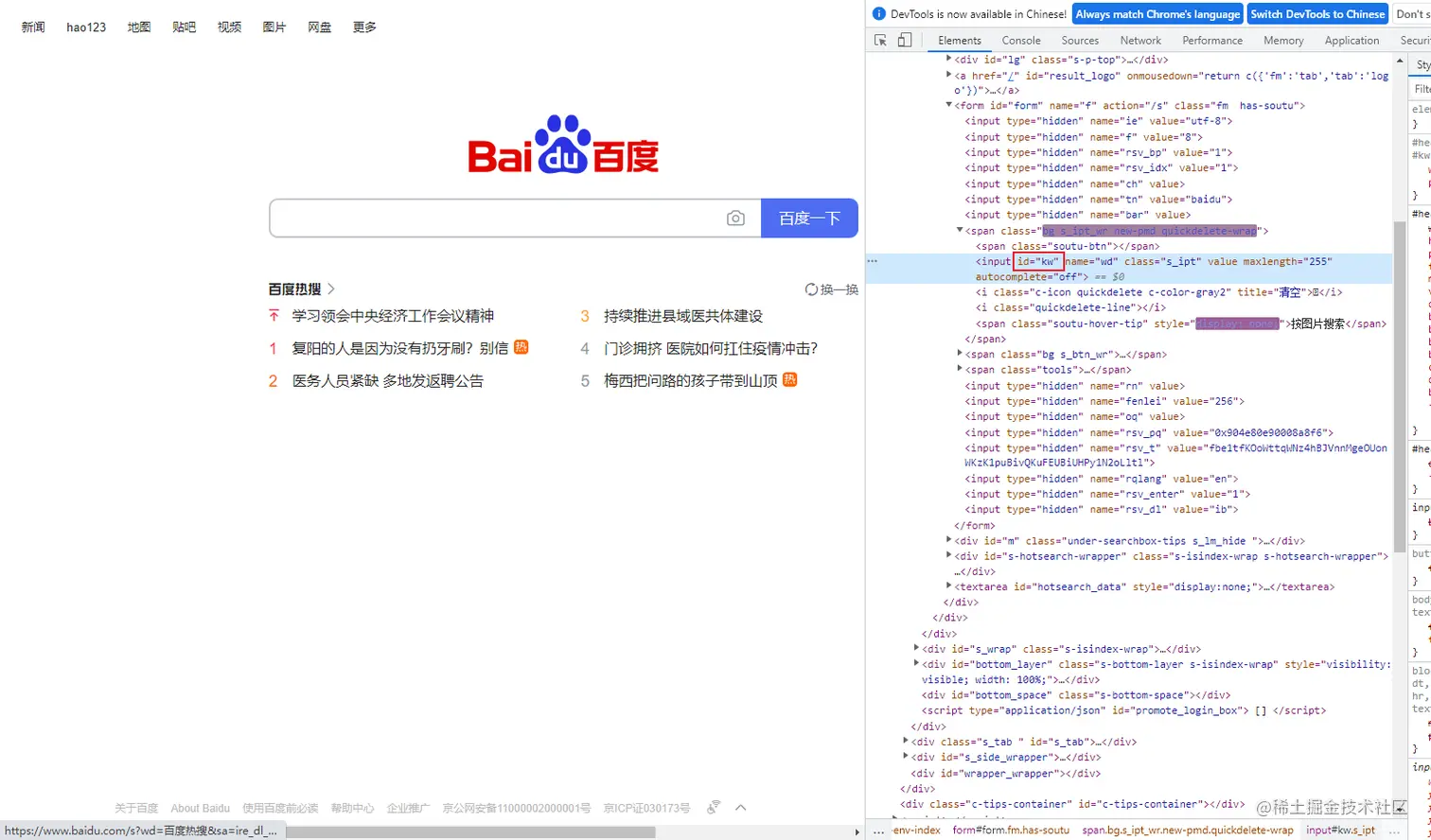Click the camera image-search icon
Viewport: 1431px width, 840px height.
click(735, 219)
